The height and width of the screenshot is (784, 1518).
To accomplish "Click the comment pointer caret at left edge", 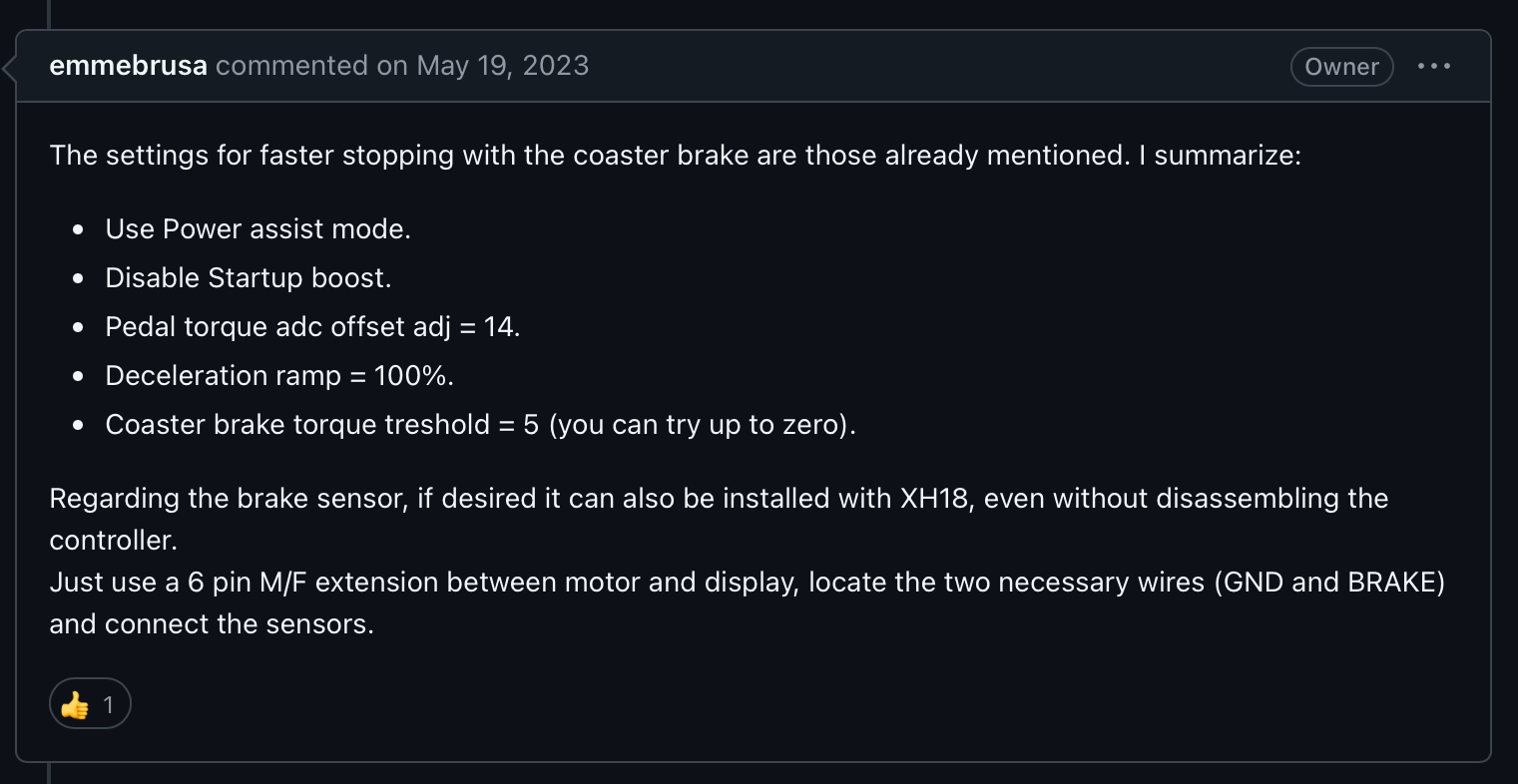I will click(10, 69).
